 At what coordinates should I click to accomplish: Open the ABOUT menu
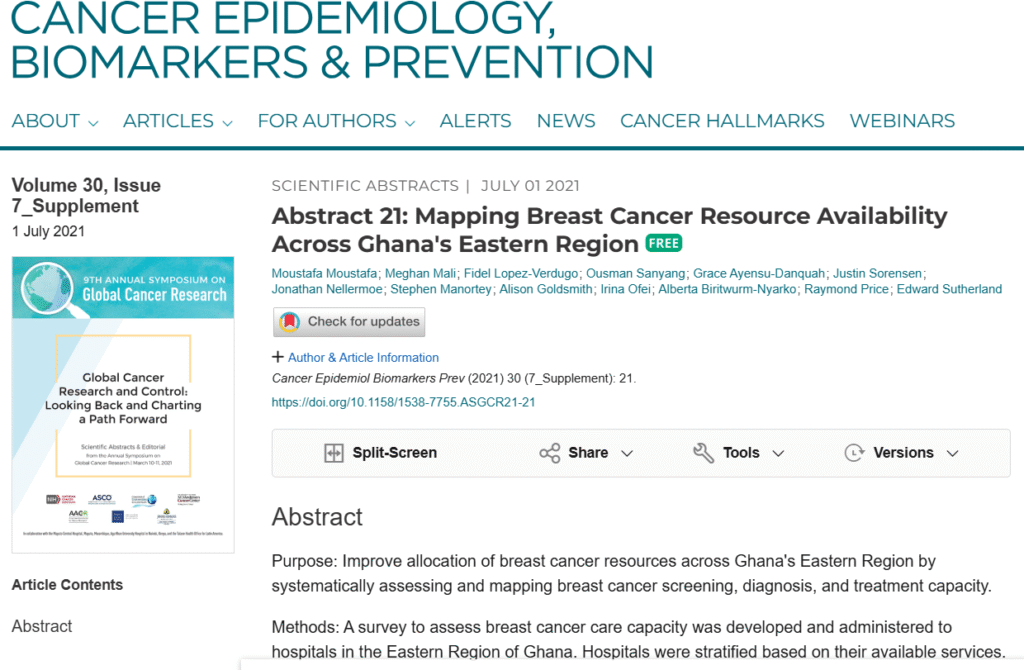[x=55, y=121]
